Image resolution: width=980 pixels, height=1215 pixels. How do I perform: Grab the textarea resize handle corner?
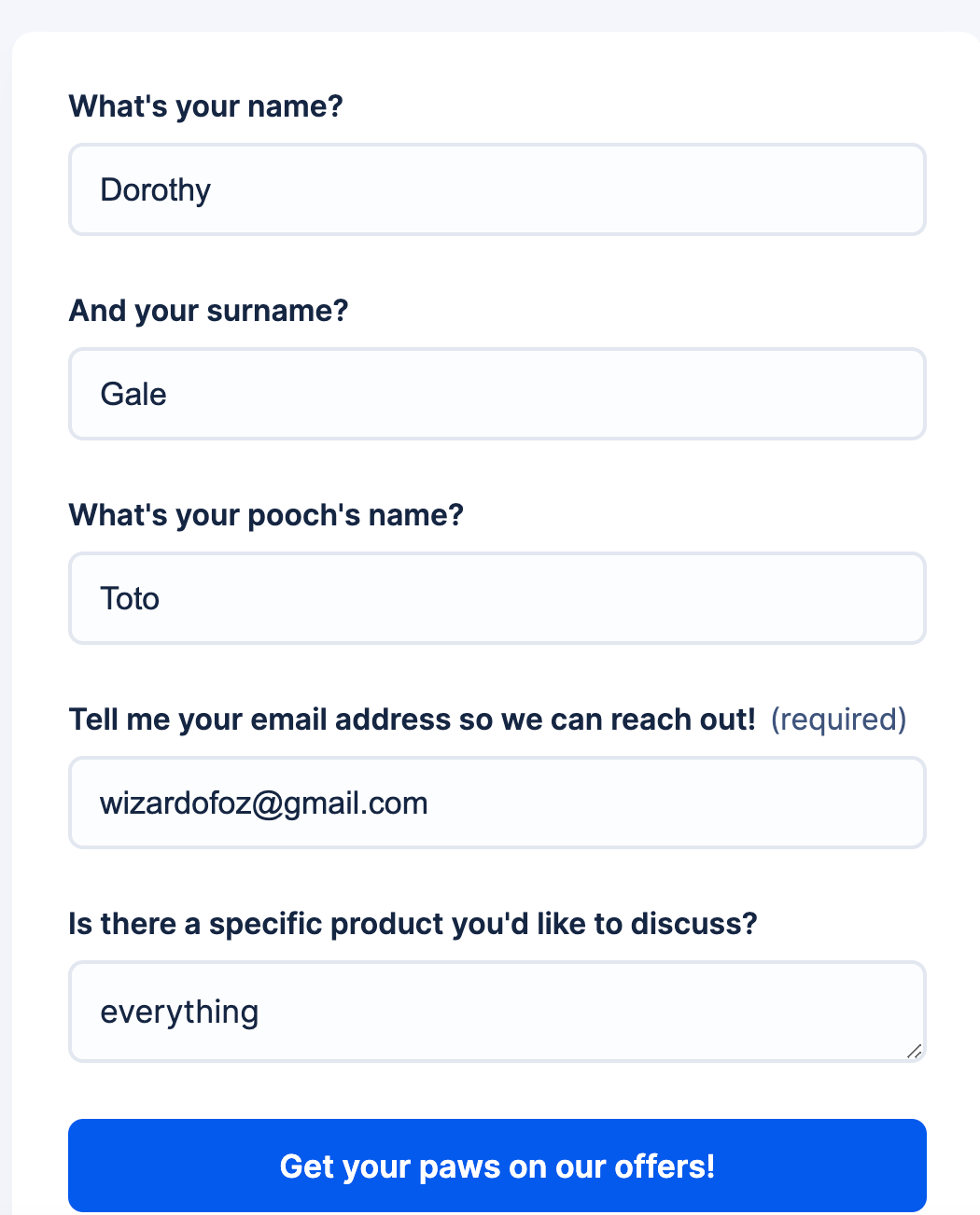coord(914,1051)
